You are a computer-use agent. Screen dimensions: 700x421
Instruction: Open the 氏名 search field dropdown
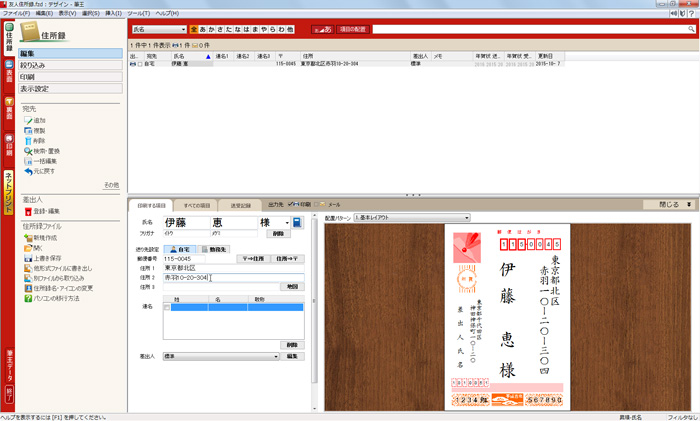tap(181, 30)
